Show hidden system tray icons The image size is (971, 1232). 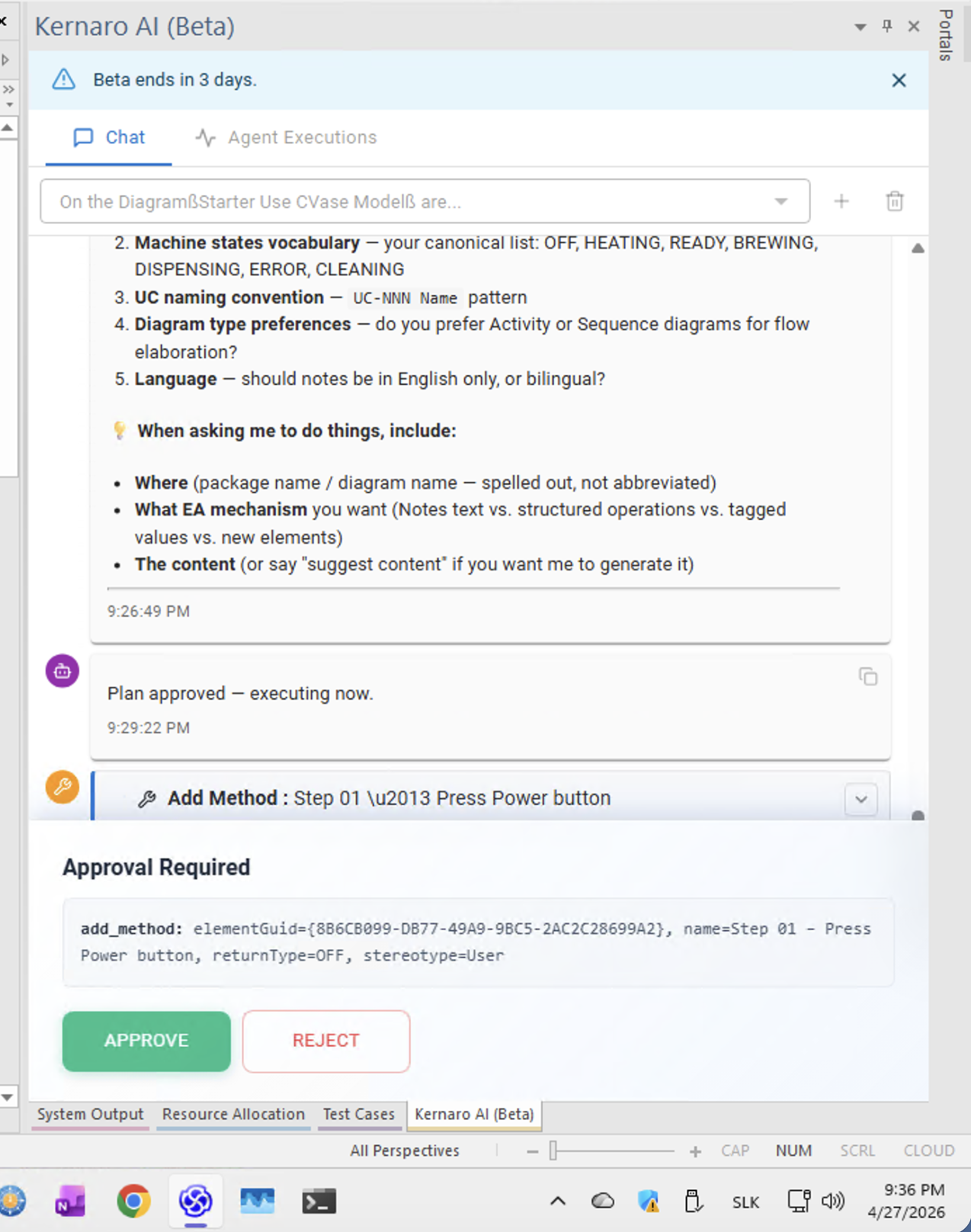coord(558,1202)
